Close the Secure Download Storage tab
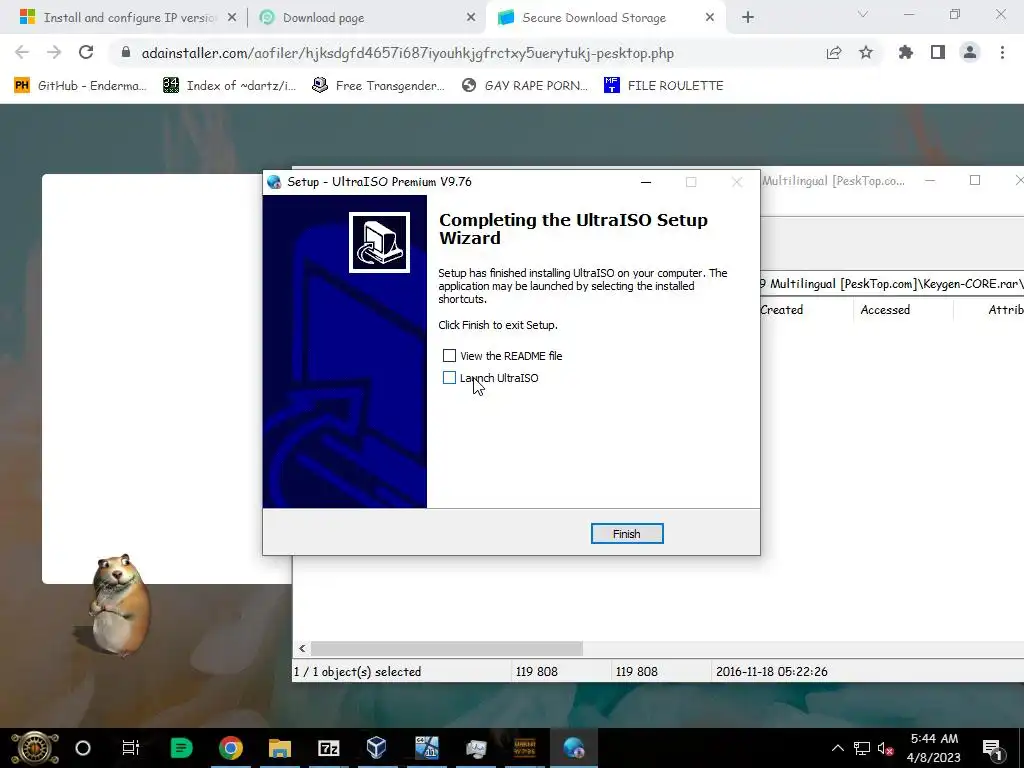This screenshot has height=768, width=1024. click(x=710, y=18)
